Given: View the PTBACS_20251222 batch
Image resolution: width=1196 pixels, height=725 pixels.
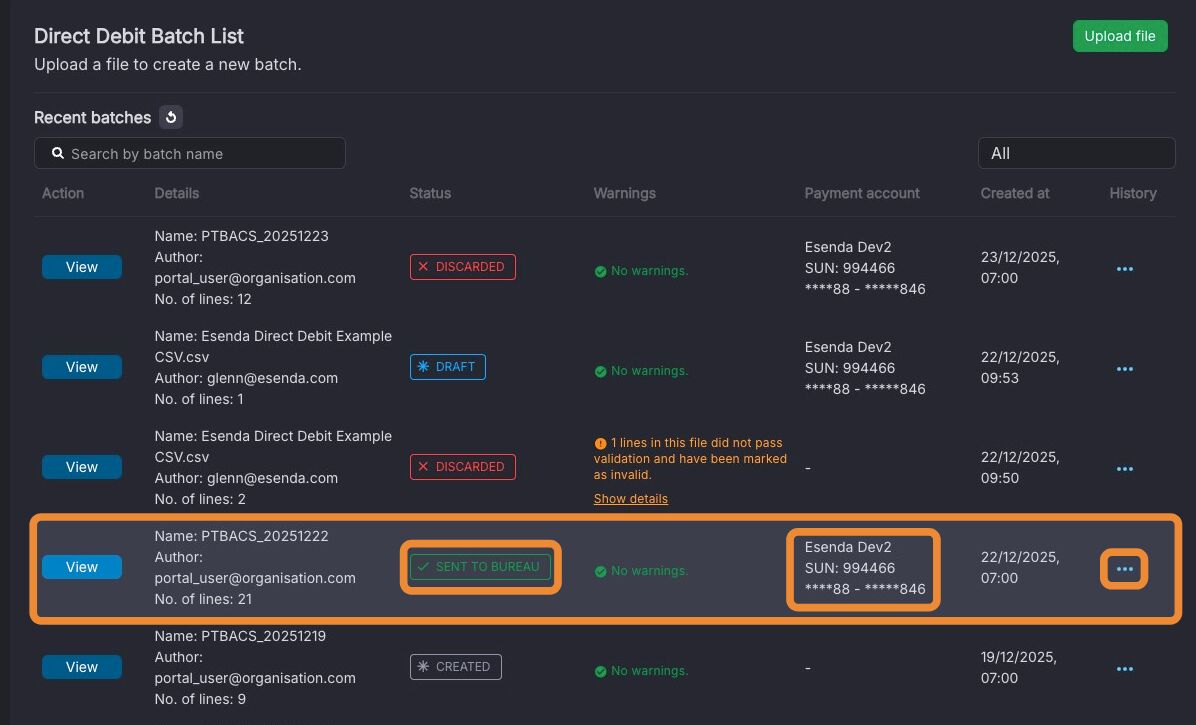Looking at the screenshot, I should click(82, 566).
